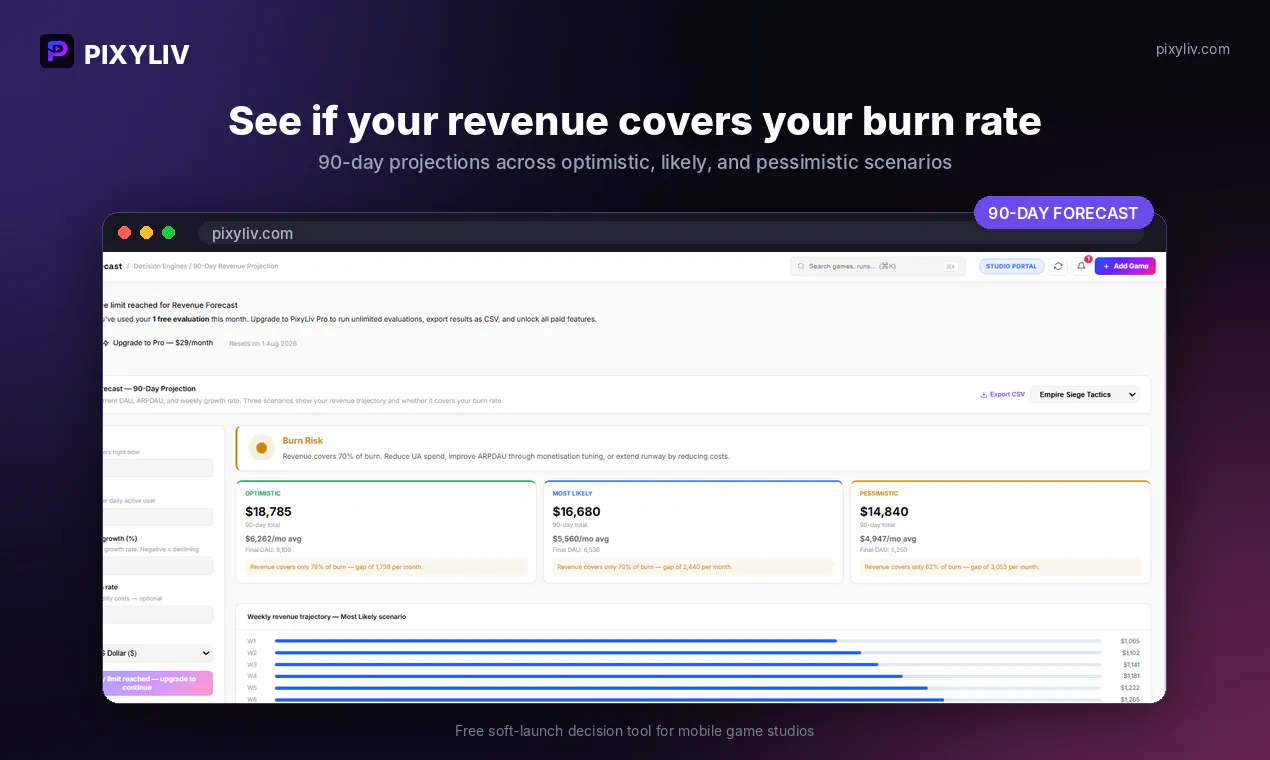This screenshot has height=760, width=1270.
Task: Click the $18,785 total value
Action: [x=269, y=512]
